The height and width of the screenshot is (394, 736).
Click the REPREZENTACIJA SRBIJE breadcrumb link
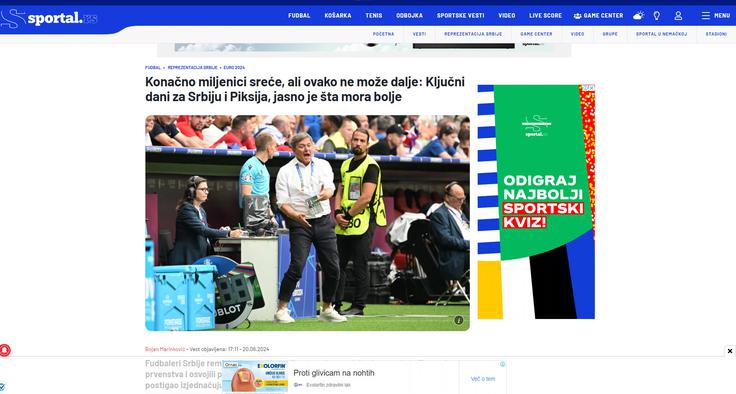pos(192,68)
